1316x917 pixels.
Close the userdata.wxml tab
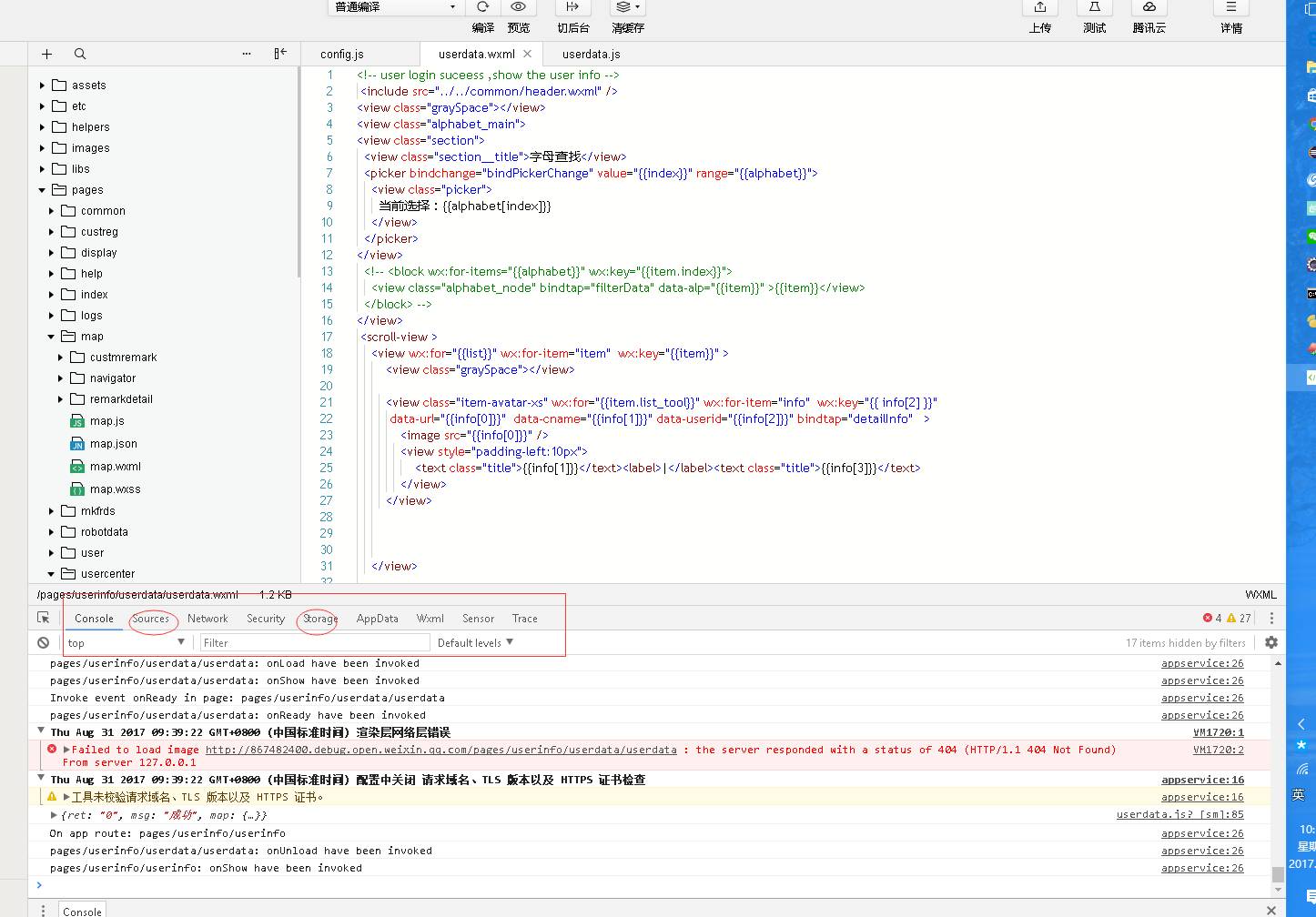coord(528,54)
